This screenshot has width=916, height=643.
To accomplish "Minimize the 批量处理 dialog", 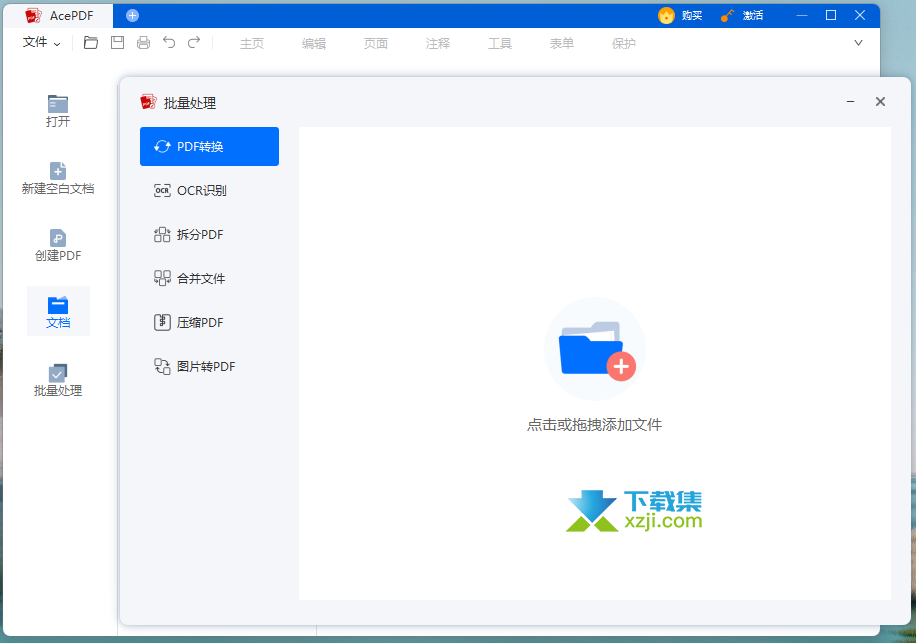I will coord(851,102).
